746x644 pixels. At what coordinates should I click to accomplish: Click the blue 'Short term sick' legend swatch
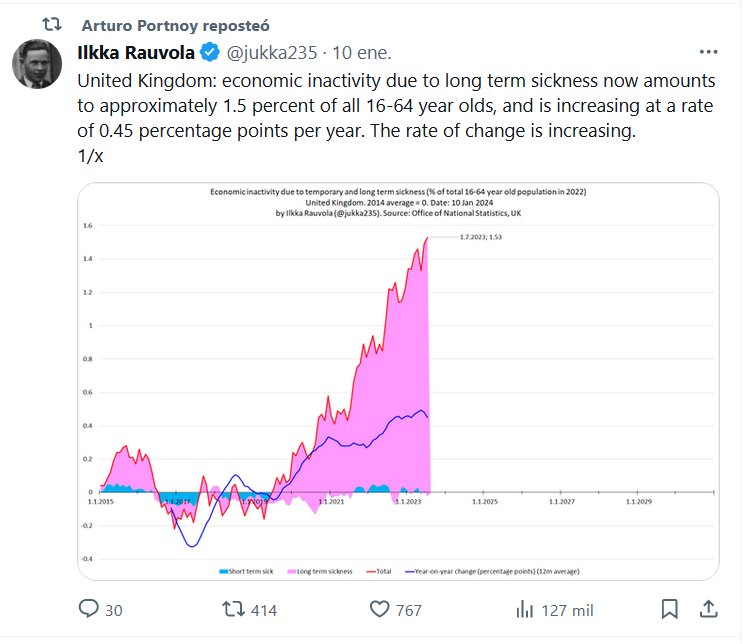pyautogui.click(x=222, y=571)
